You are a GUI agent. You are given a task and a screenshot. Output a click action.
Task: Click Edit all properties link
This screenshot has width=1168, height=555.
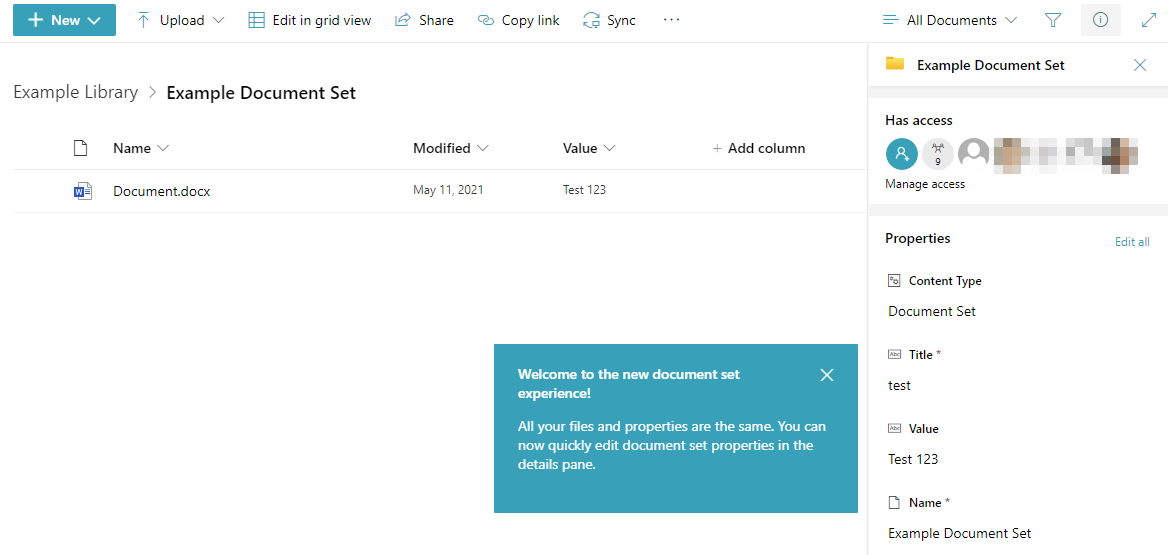[1132, 242]
